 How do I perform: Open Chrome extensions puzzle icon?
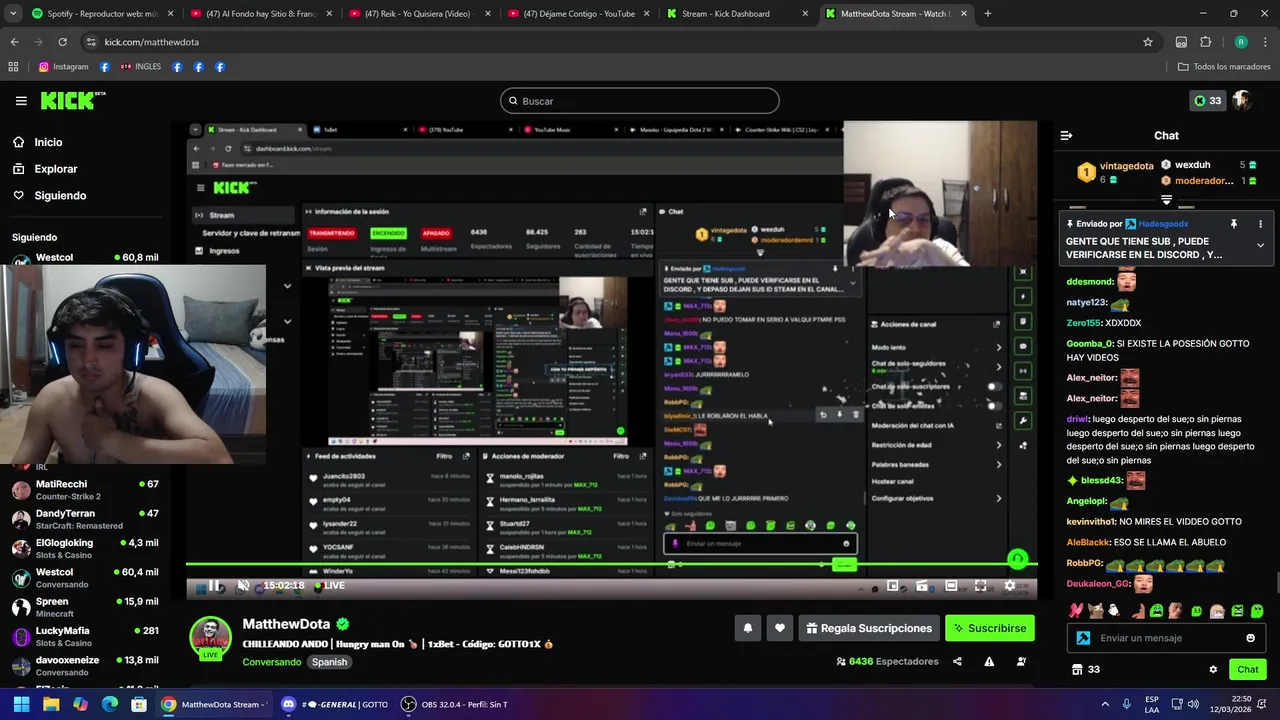pyautogui.click(x=1205, y=42)
